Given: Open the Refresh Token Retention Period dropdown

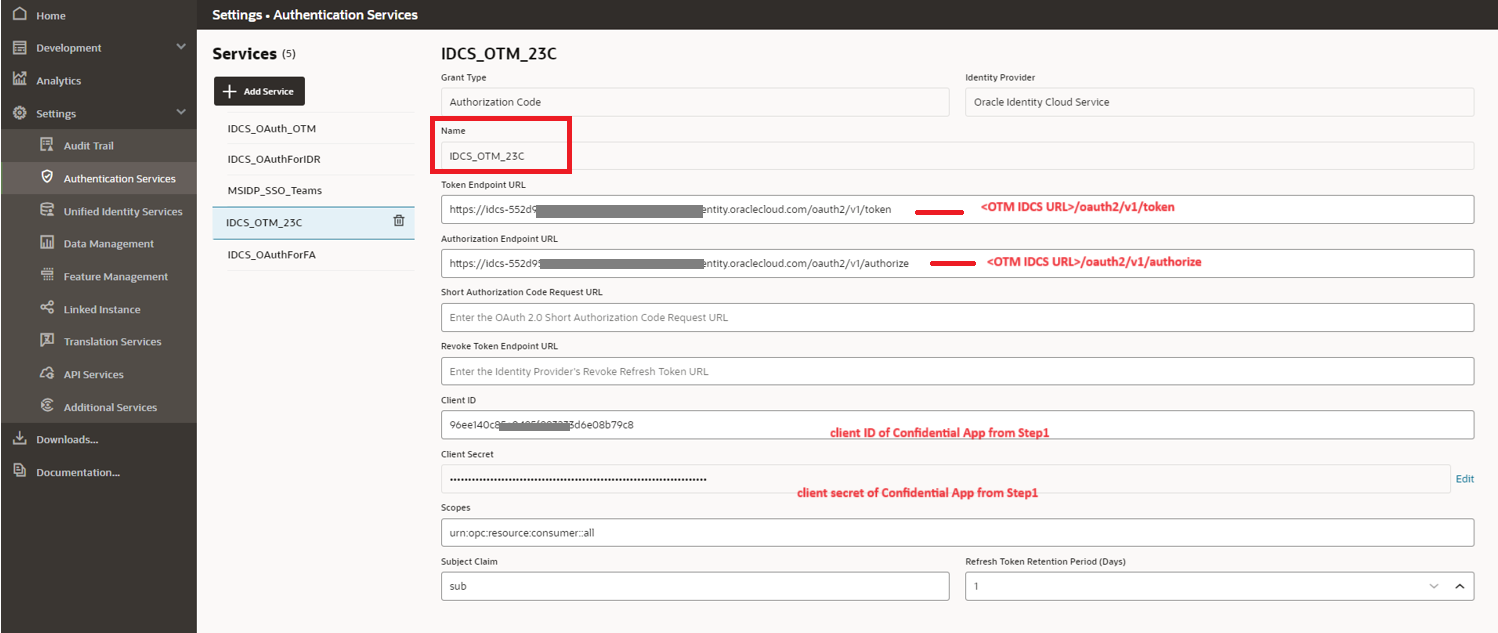Looking at the screenshot, I should coord(1434,586).
